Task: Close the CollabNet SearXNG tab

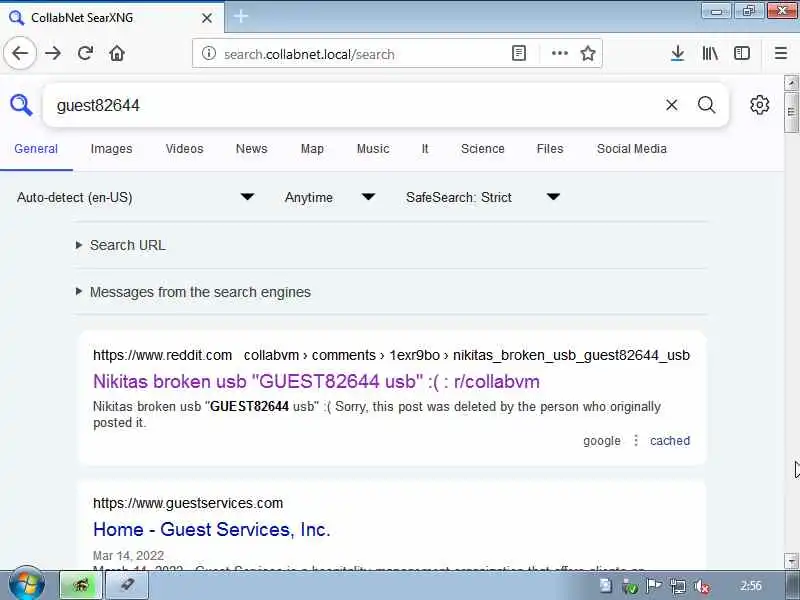Action: tap(207, 18)
